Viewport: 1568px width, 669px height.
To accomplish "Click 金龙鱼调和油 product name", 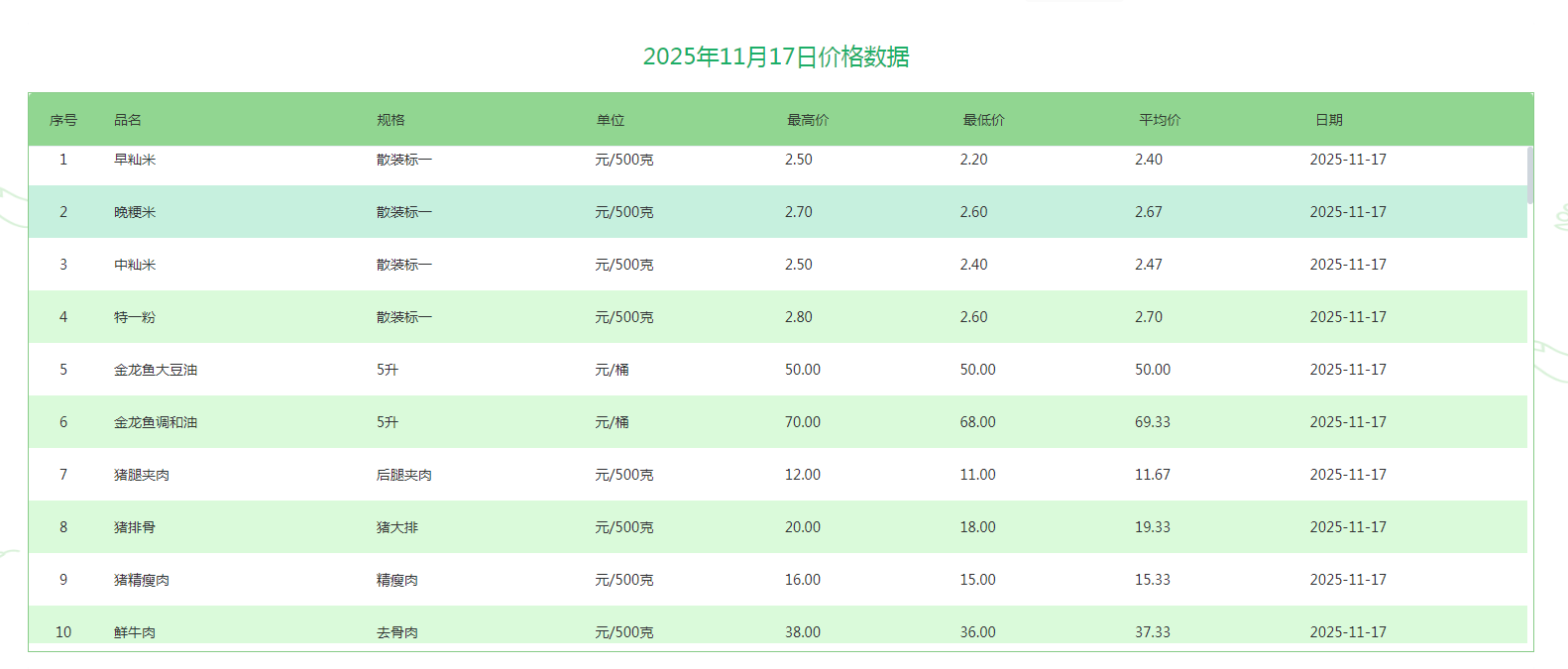I will [156, 422].
